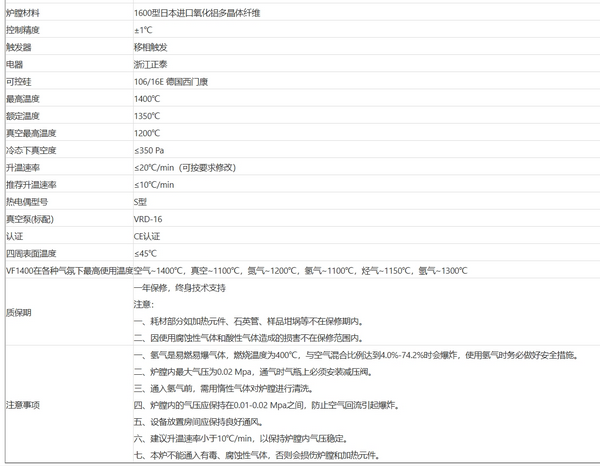Click the ≤20℃/min (可按要求修改) value
600x466 pixels.
[x=185, y=168]
